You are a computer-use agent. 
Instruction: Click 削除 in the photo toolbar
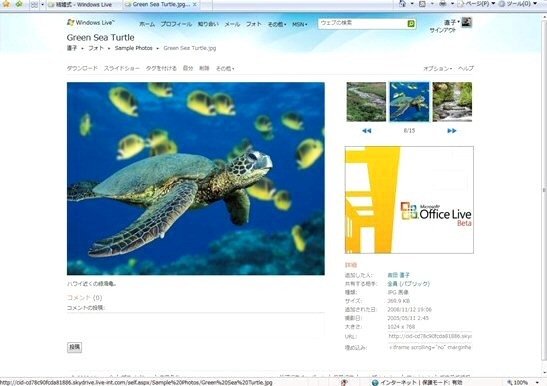pyautogui.click(x=204, y=68)
